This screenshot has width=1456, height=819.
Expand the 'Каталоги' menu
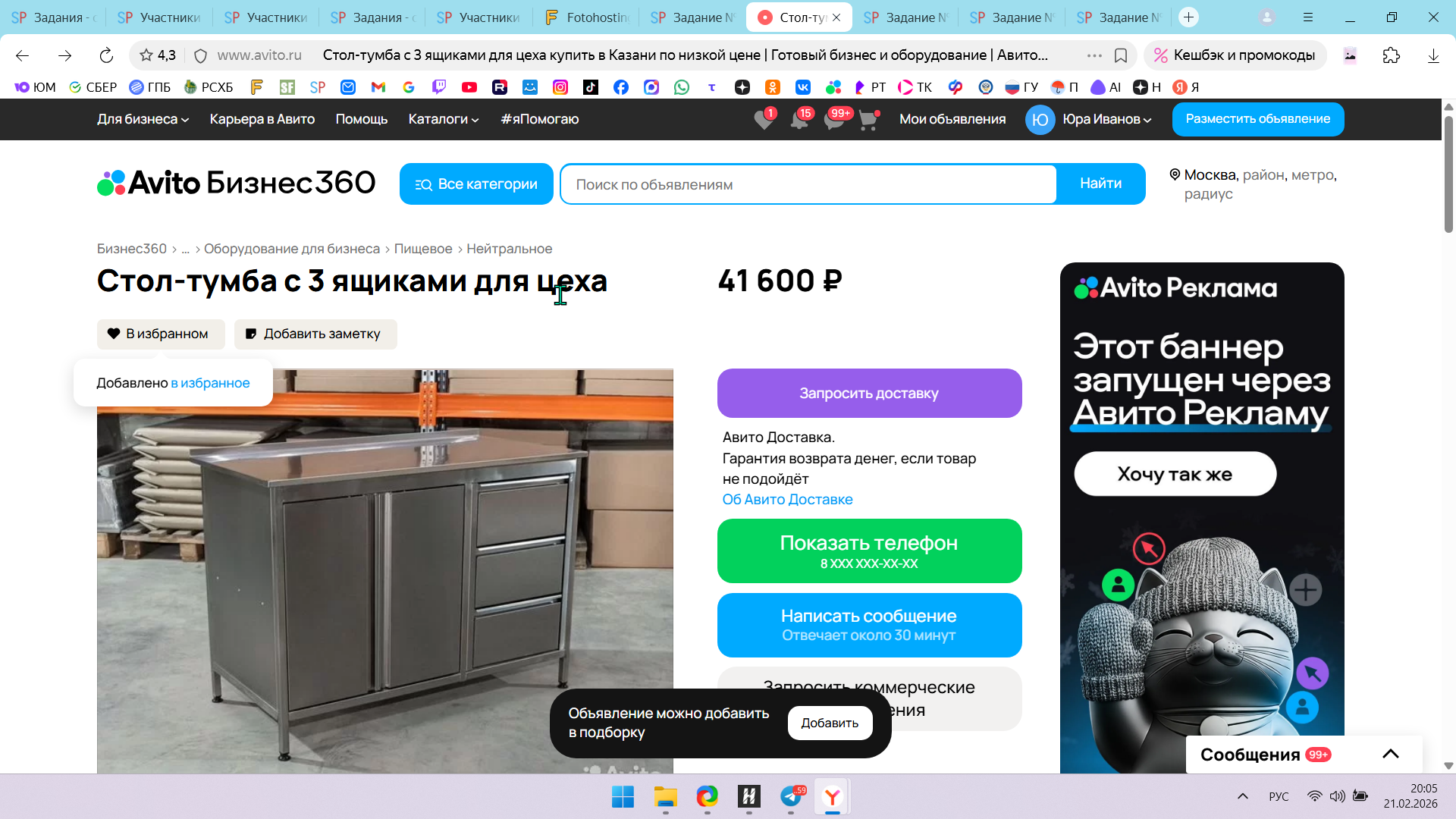(444, 119)
